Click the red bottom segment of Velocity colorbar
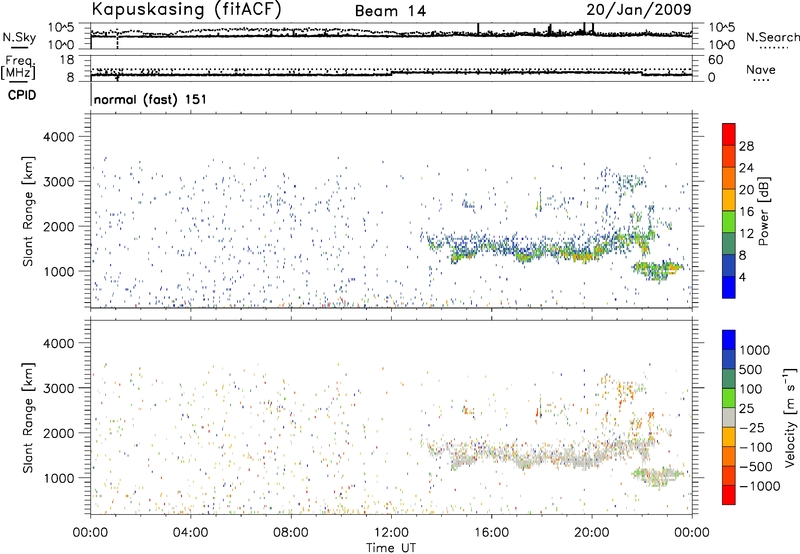This screenshot has width=800, height=554. coord(729,495)
